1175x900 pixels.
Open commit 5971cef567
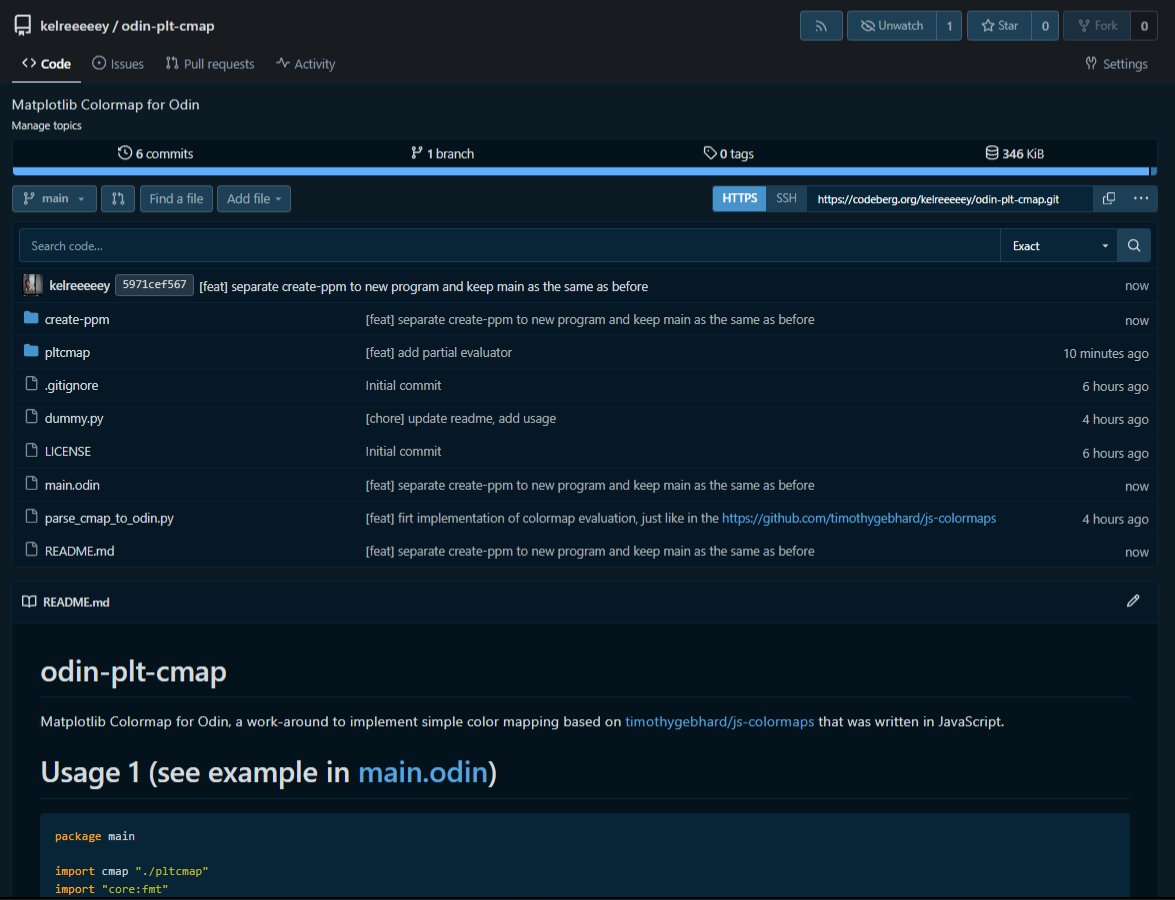154,285
